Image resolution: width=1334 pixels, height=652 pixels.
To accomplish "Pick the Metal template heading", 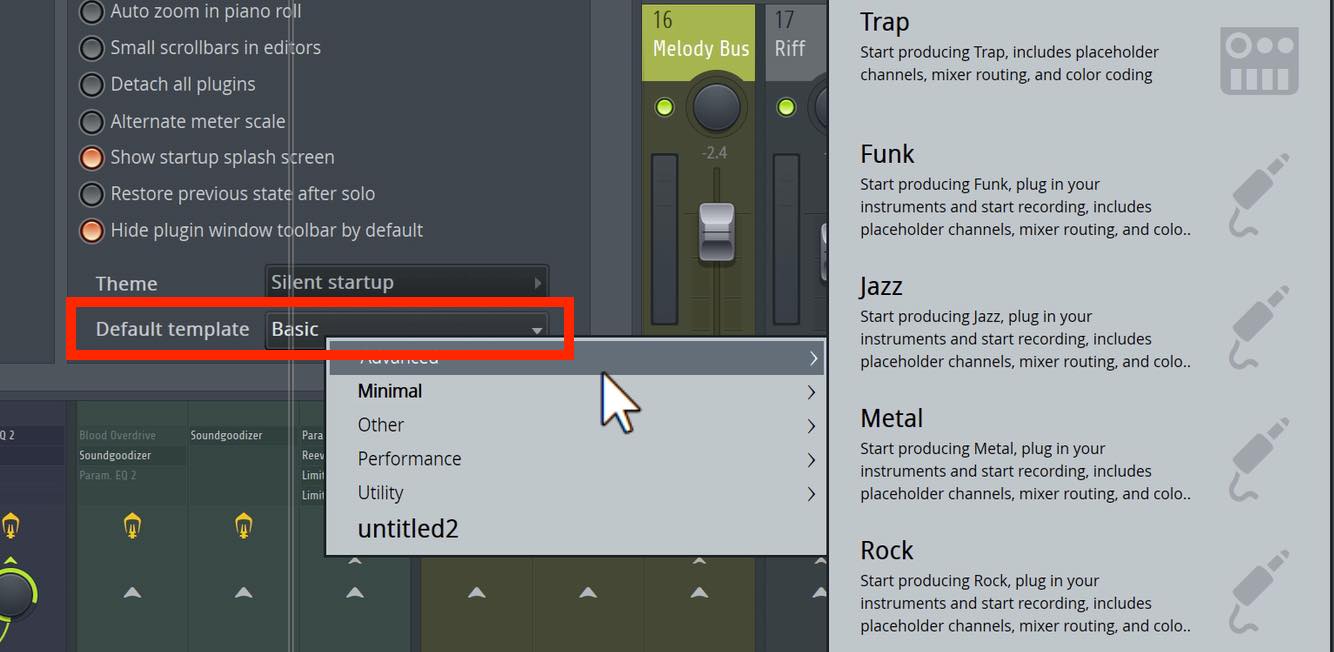I will (x=892, y=418).
